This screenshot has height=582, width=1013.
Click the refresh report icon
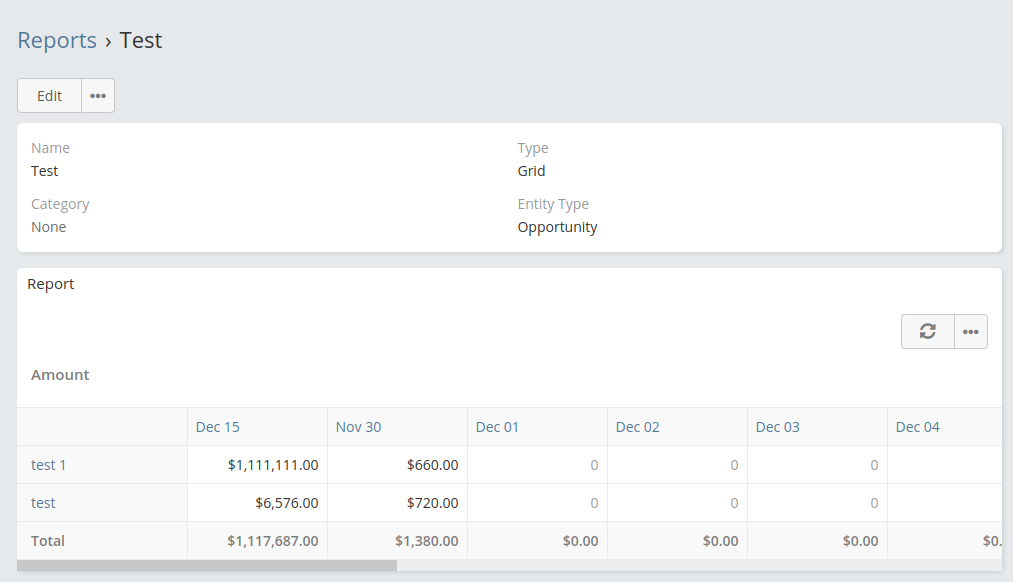pos(928,331)
